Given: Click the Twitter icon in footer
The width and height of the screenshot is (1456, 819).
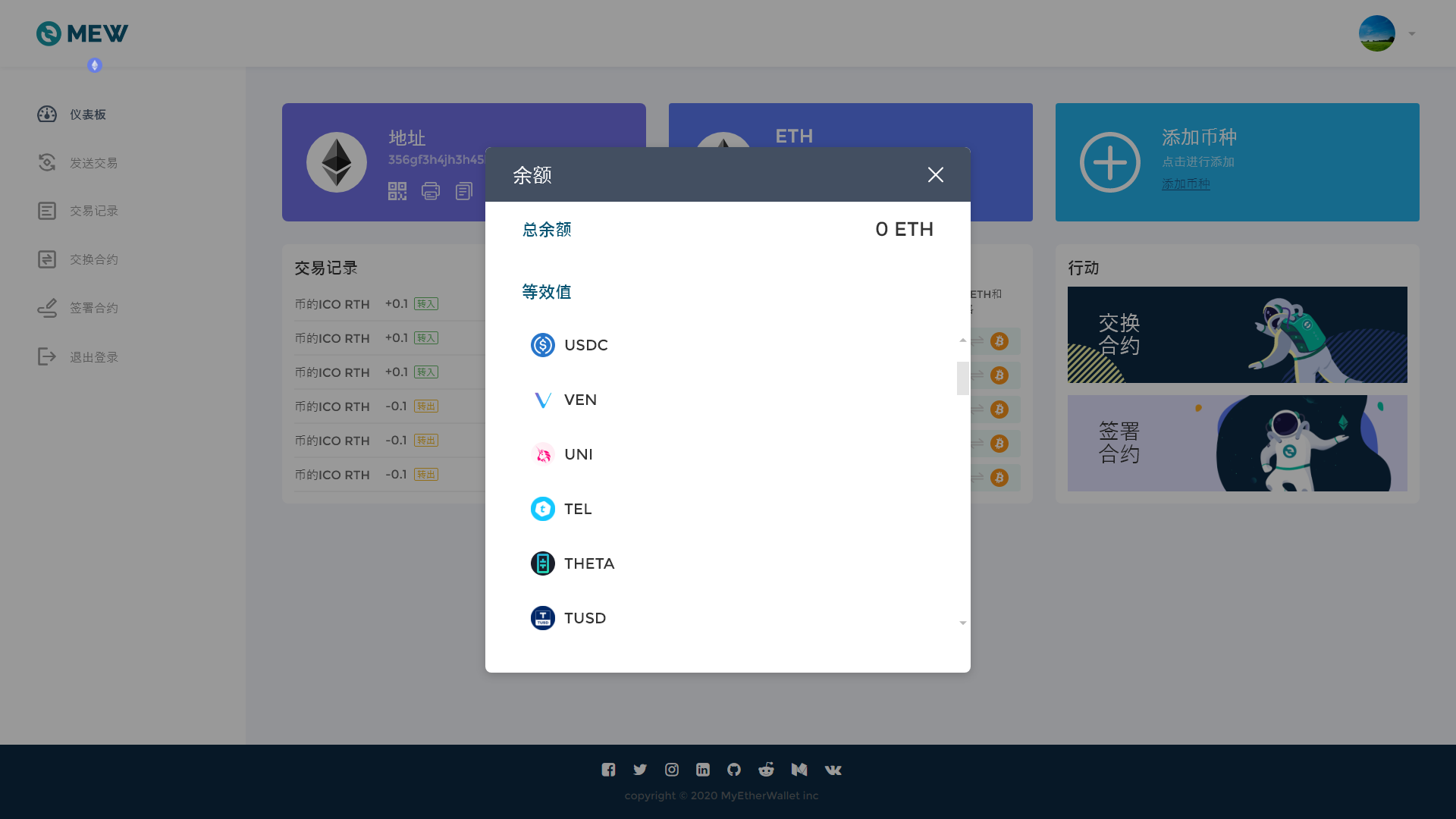Looking at the screenshot, I should click(640, 770).
